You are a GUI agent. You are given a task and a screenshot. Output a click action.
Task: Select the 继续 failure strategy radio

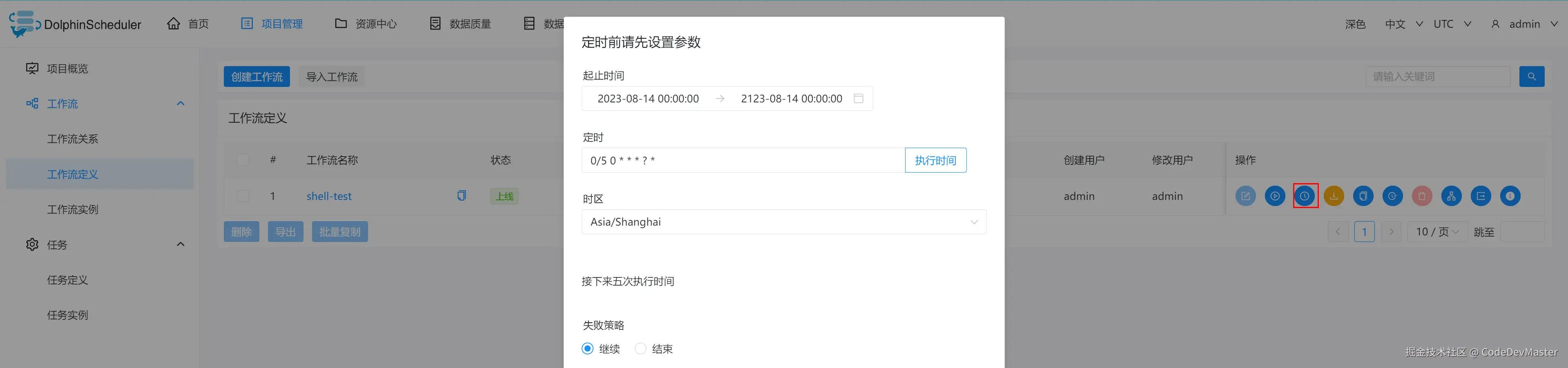coord(587,348)
